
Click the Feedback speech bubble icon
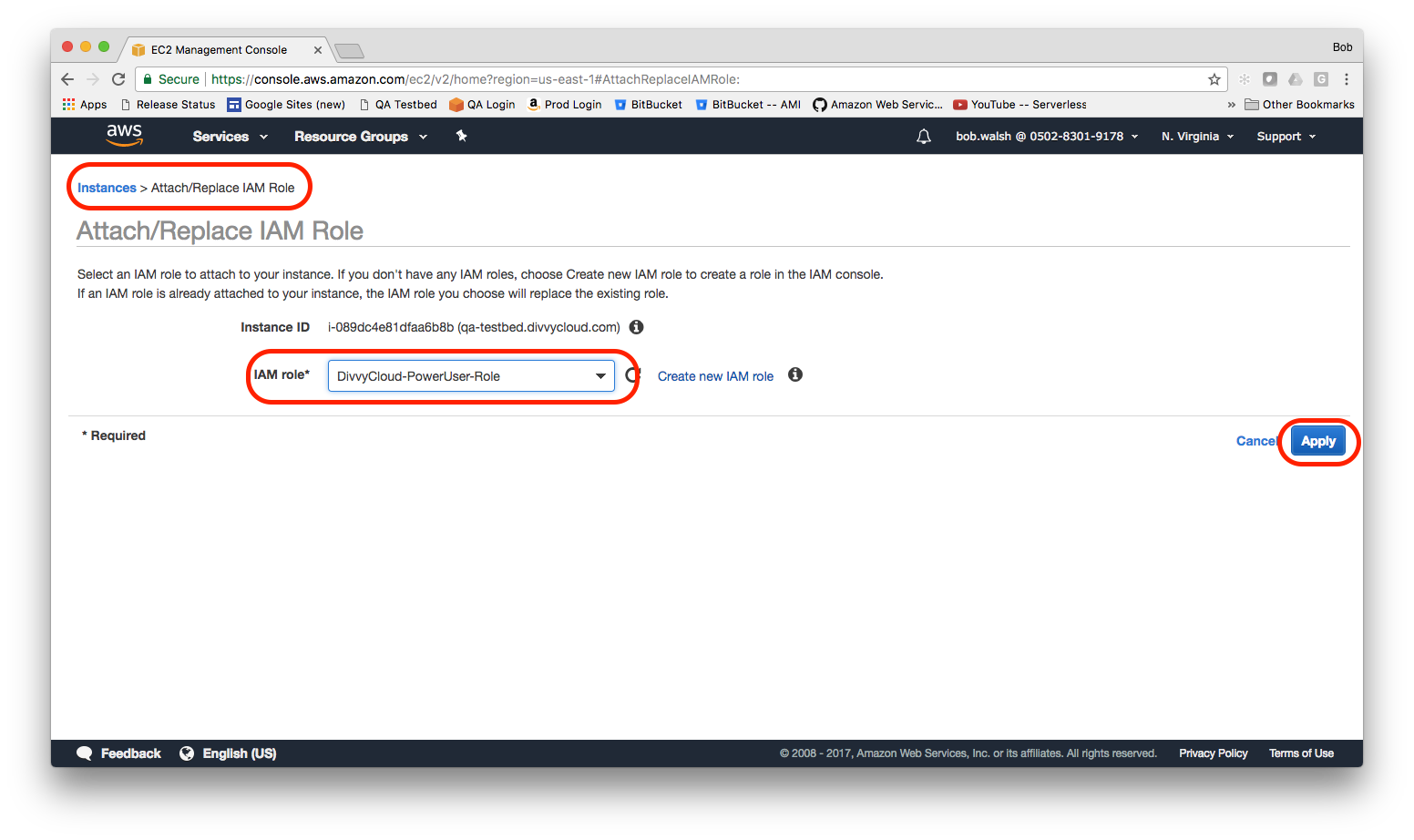85,753
